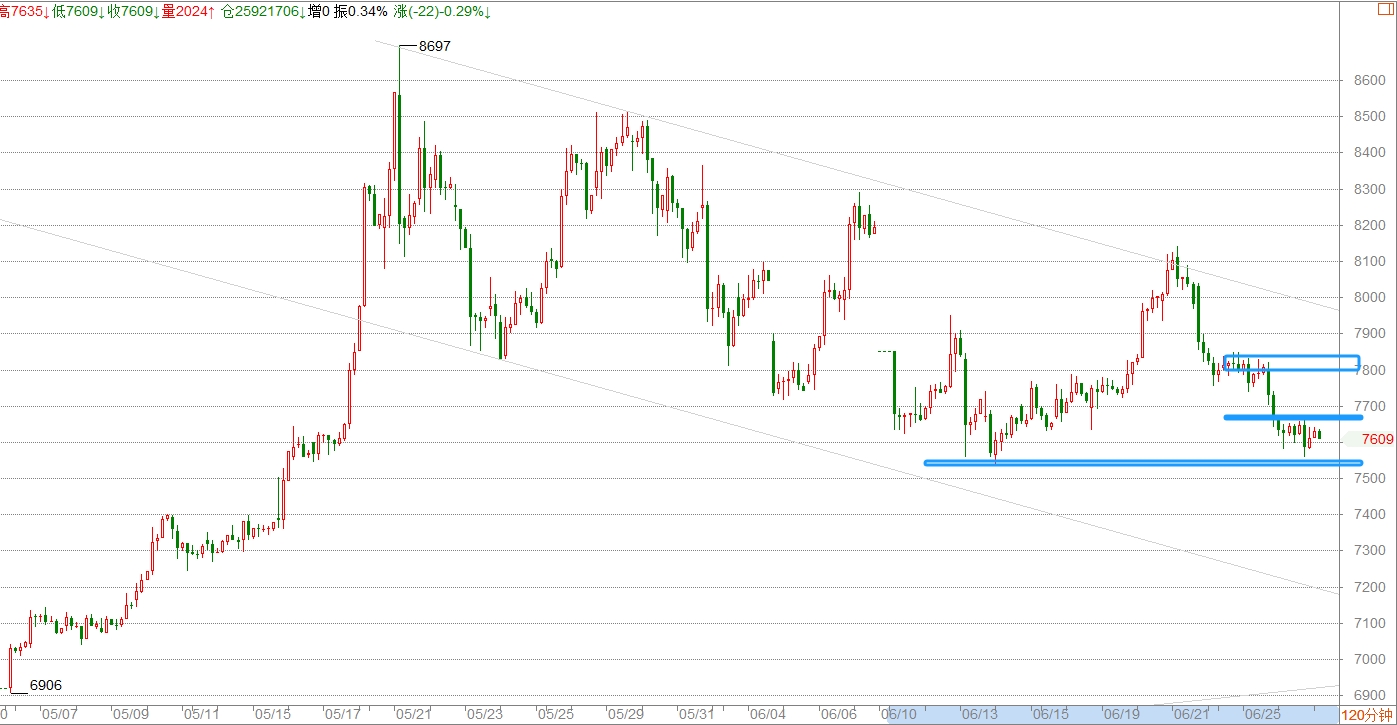Screen dimensions: 1397x725
Task: Click the 05/21 date on time axis
Action: [x=413, y=715]
